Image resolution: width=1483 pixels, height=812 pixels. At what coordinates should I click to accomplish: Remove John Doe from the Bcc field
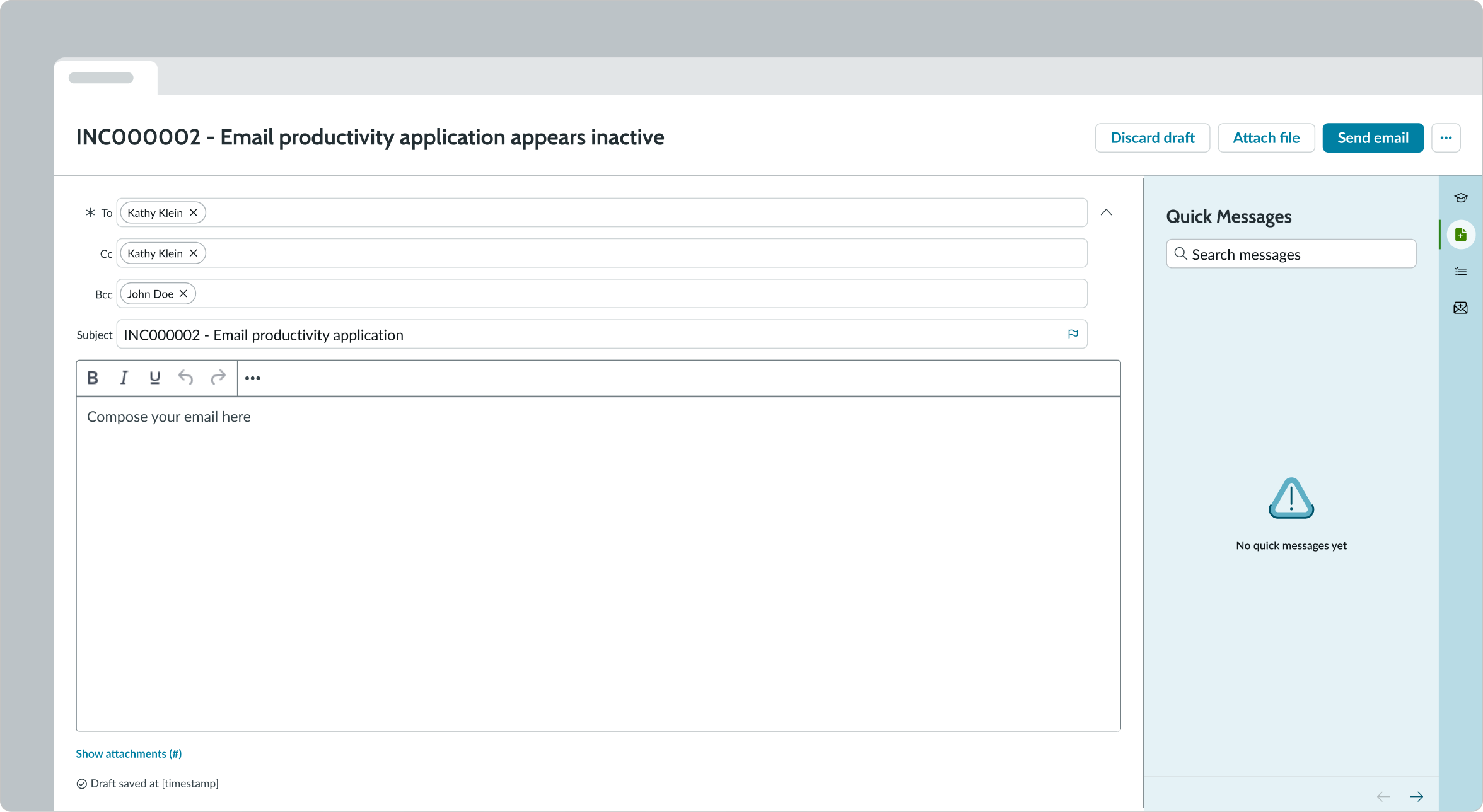pyautogui.click(x=183, y=294)
